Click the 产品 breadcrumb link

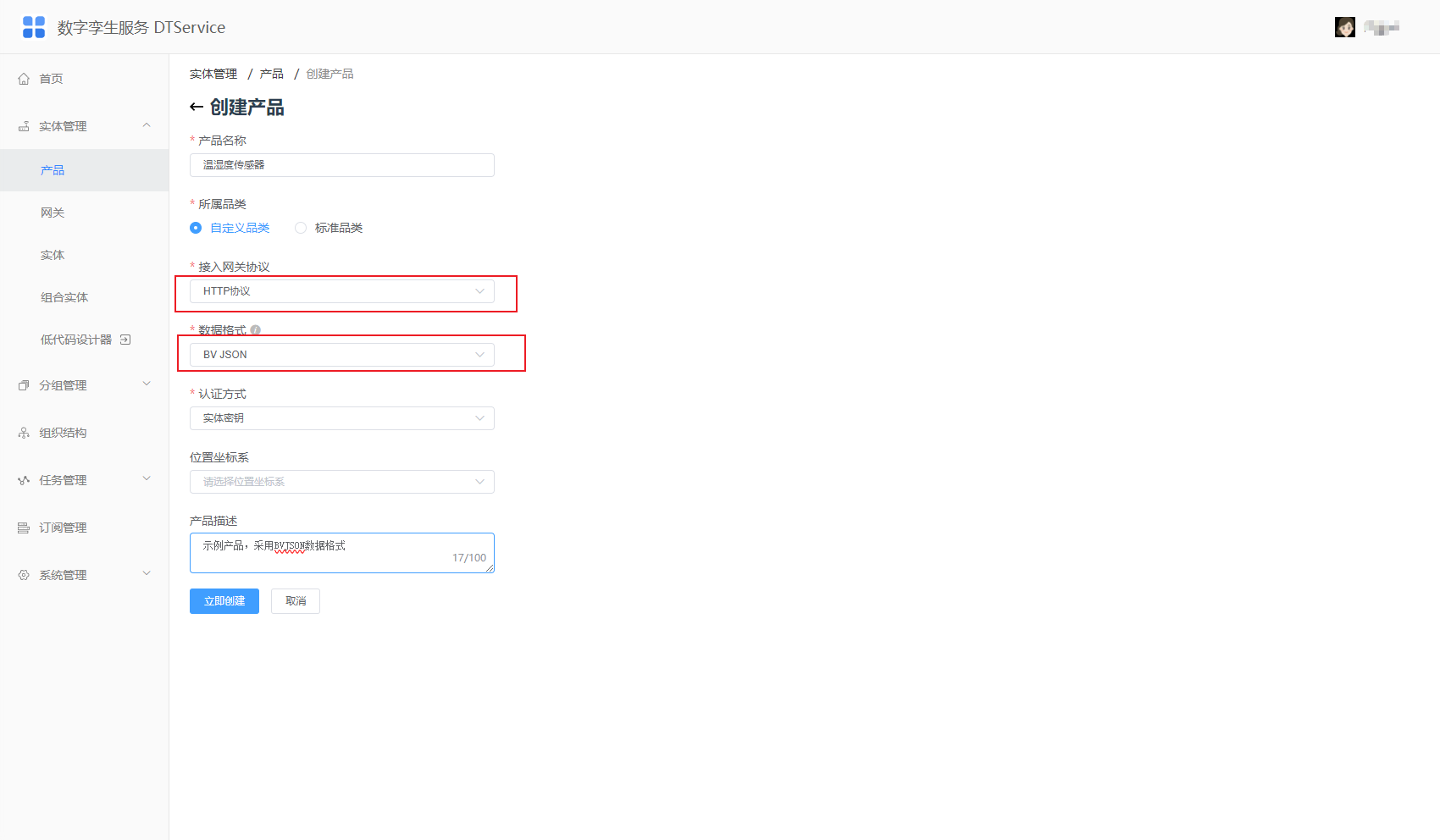coord(272,75)
